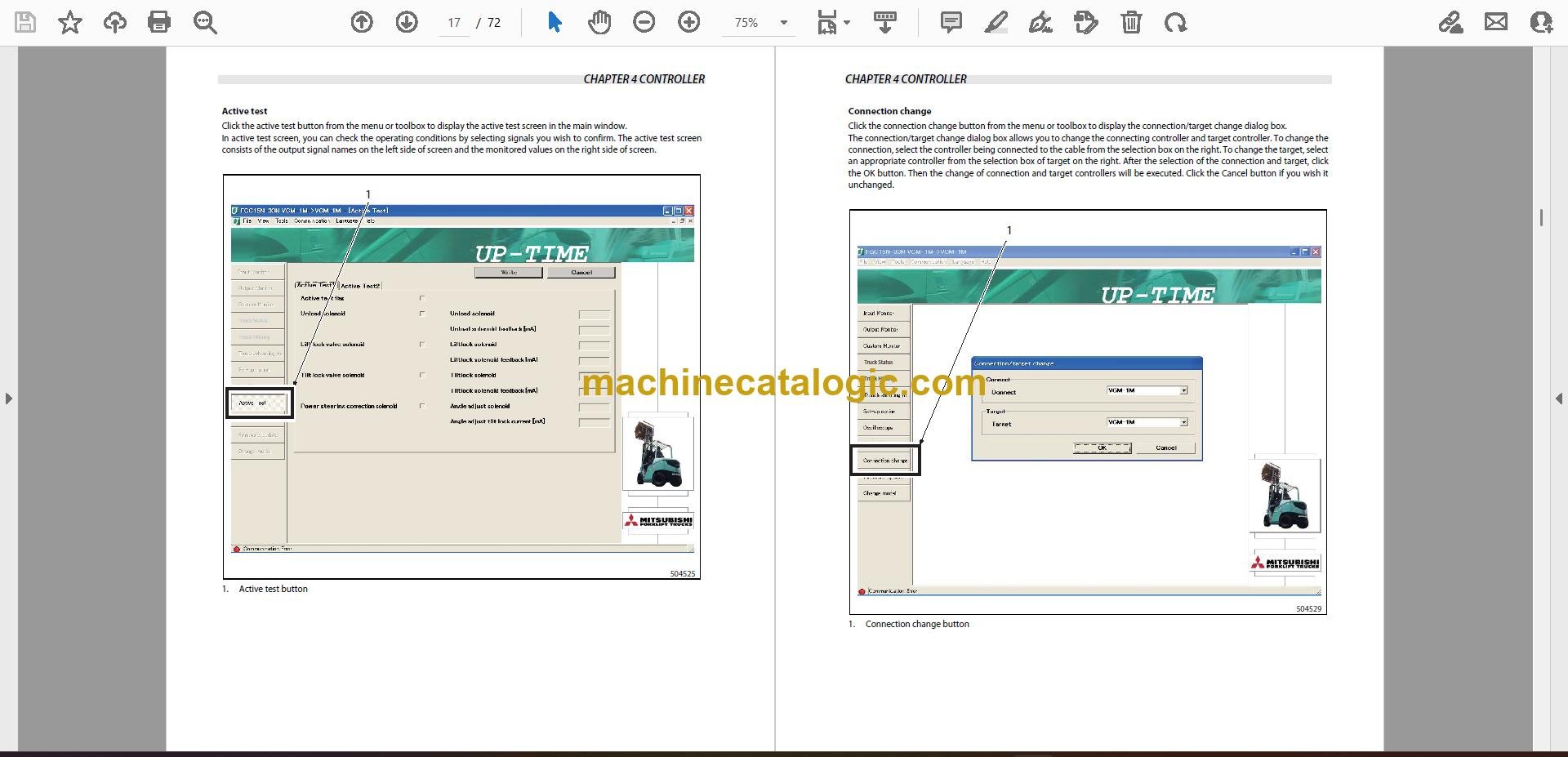The width and height of the screenshot is (1568, 757).
Task: Open the sign document tool
Action: coord(1040,22)
